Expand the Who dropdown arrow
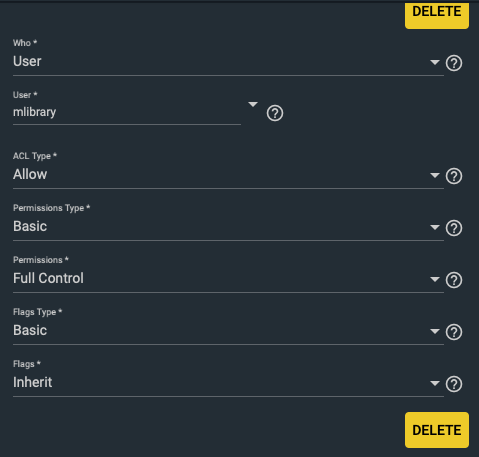The image size is (479, 457). [x=434, y=62]
